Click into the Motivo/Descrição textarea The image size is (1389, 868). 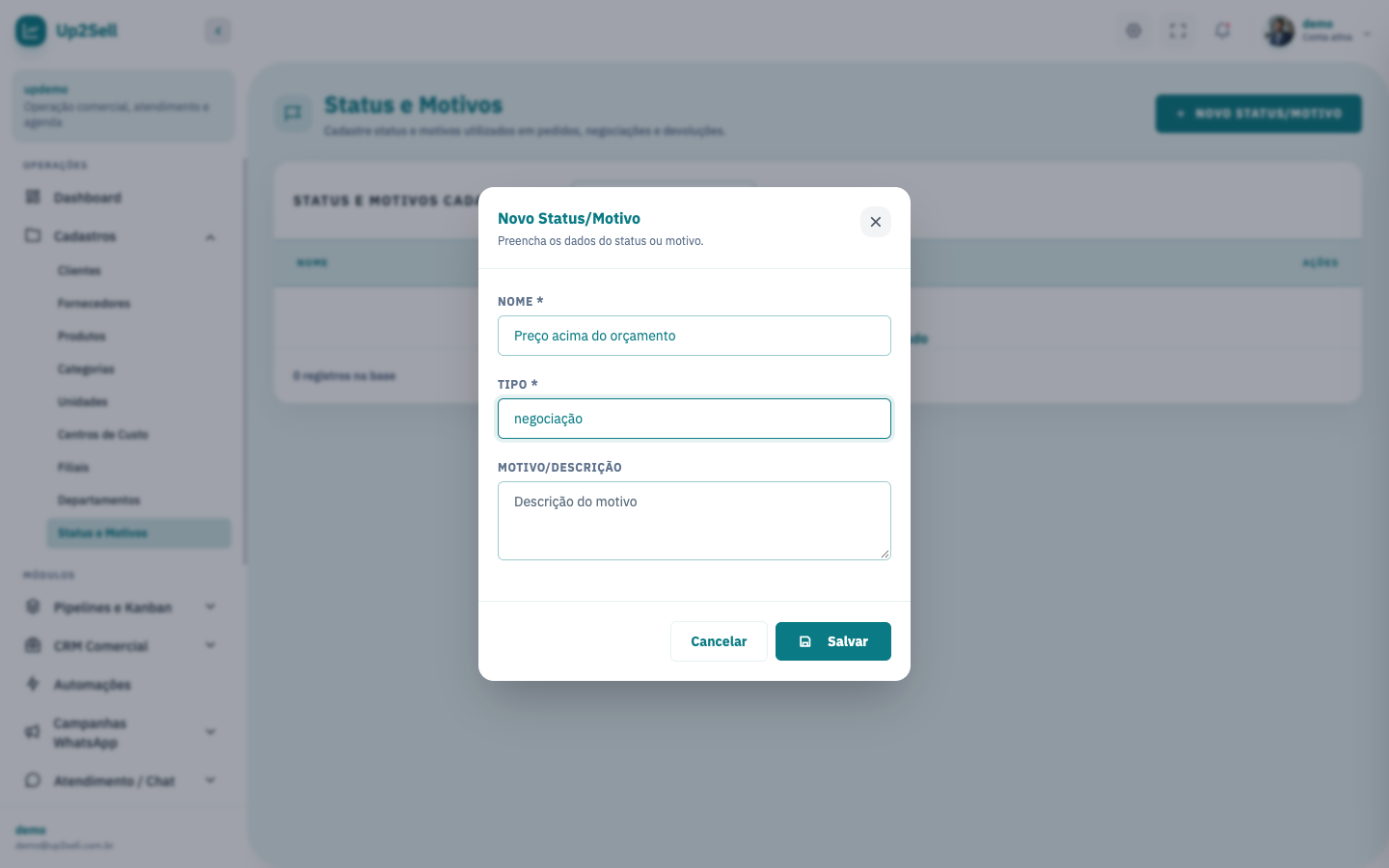(x=694, y=521)
